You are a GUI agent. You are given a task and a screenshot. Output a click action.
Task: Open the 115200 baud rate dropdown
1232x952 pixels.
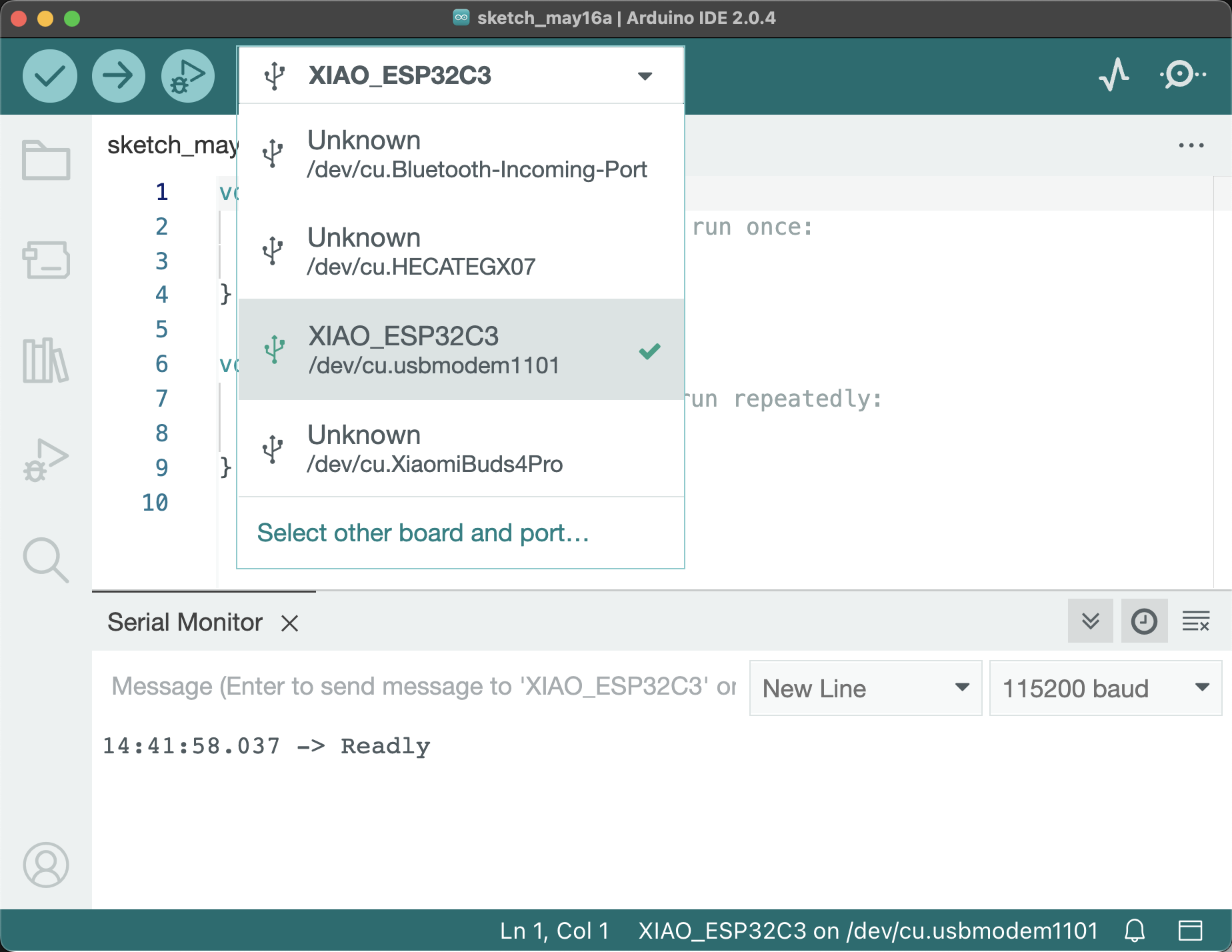tap(1105, 688)
